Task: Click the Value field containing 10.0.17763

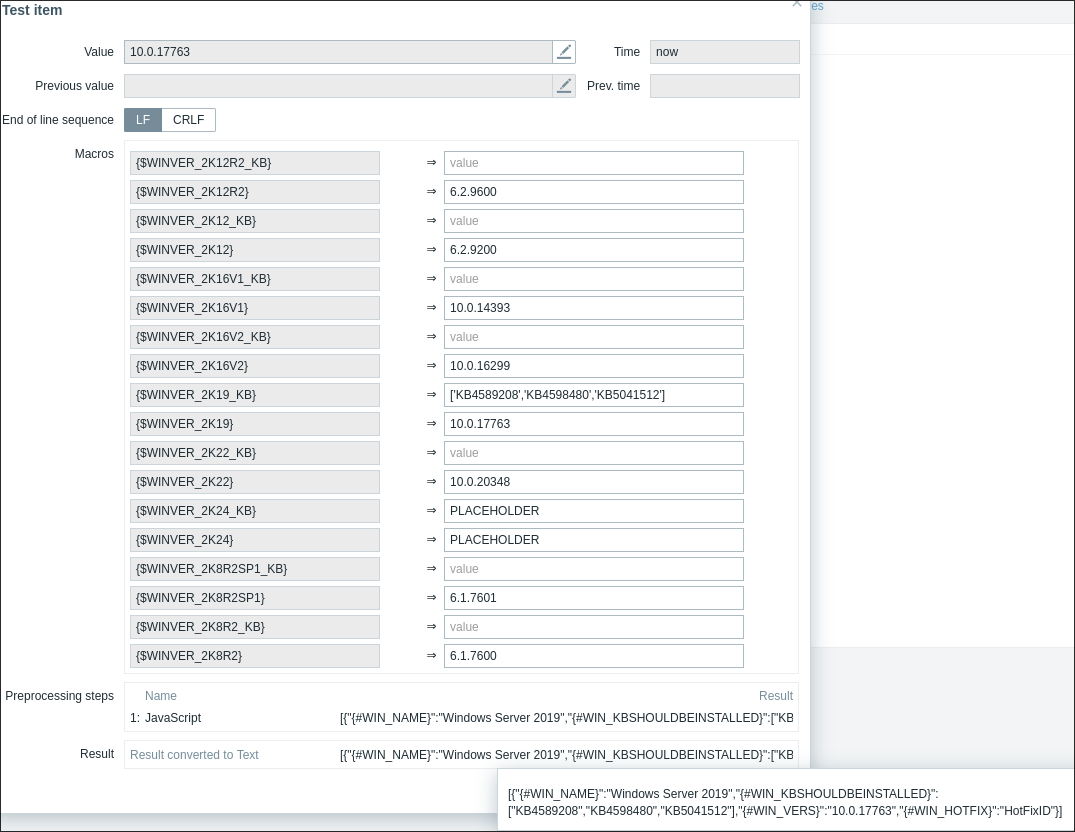Action: click(338, 52)
